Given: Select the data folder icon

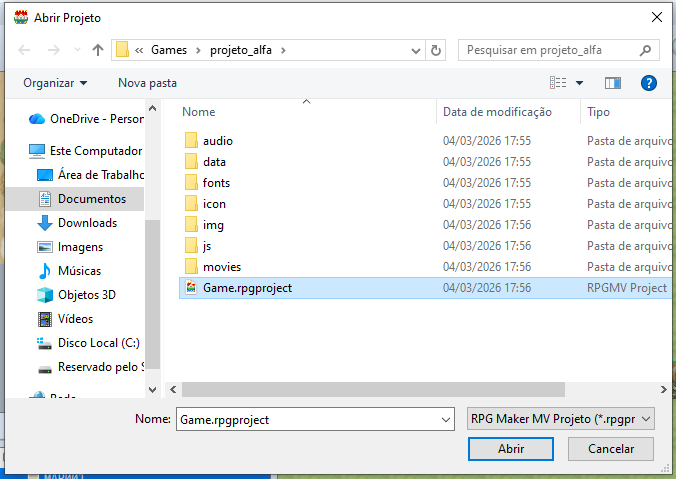Looking at the screenshot, I should coord(191,162).
